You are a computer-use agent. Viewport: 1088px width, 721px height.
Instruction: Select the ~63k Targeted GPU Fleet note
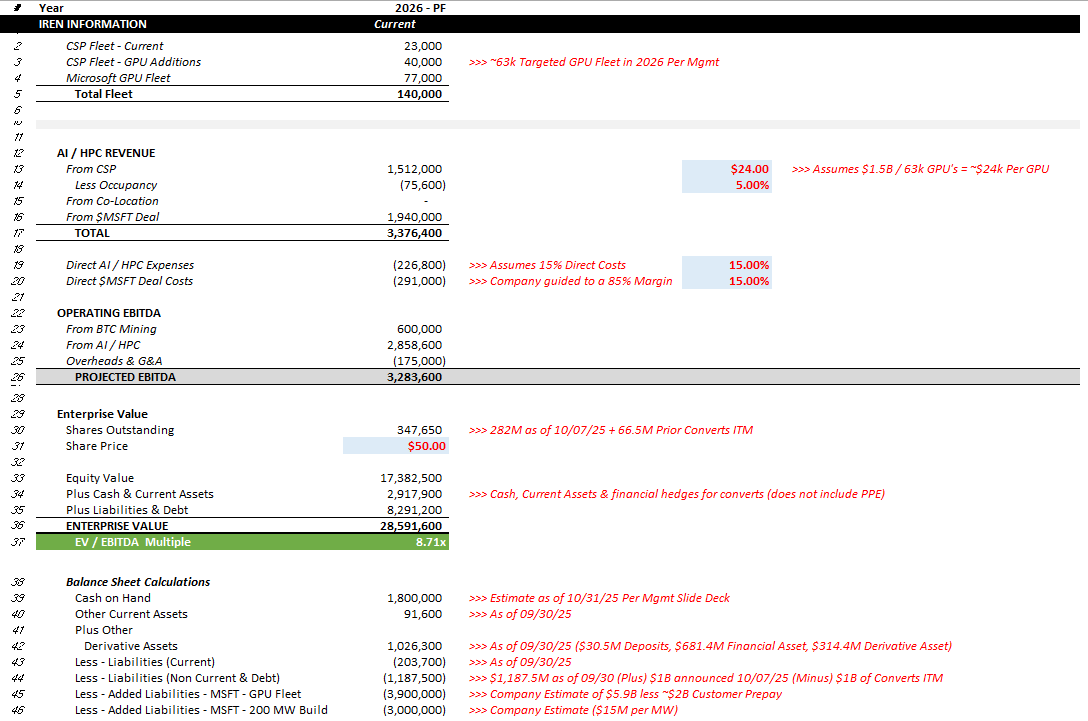594,62
